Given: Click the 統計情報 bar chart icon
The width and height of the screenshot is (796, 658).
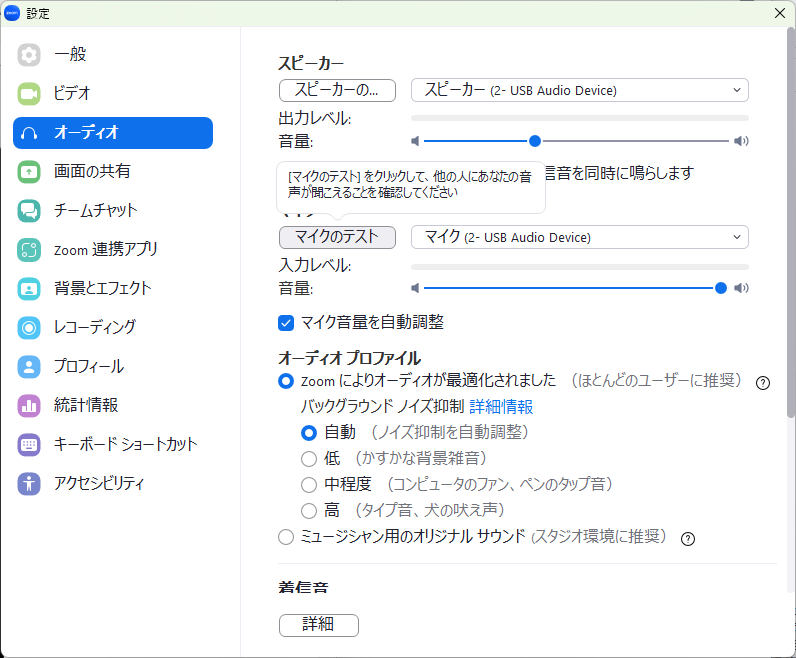Looking at the screenshot, I should click(29, 406).
